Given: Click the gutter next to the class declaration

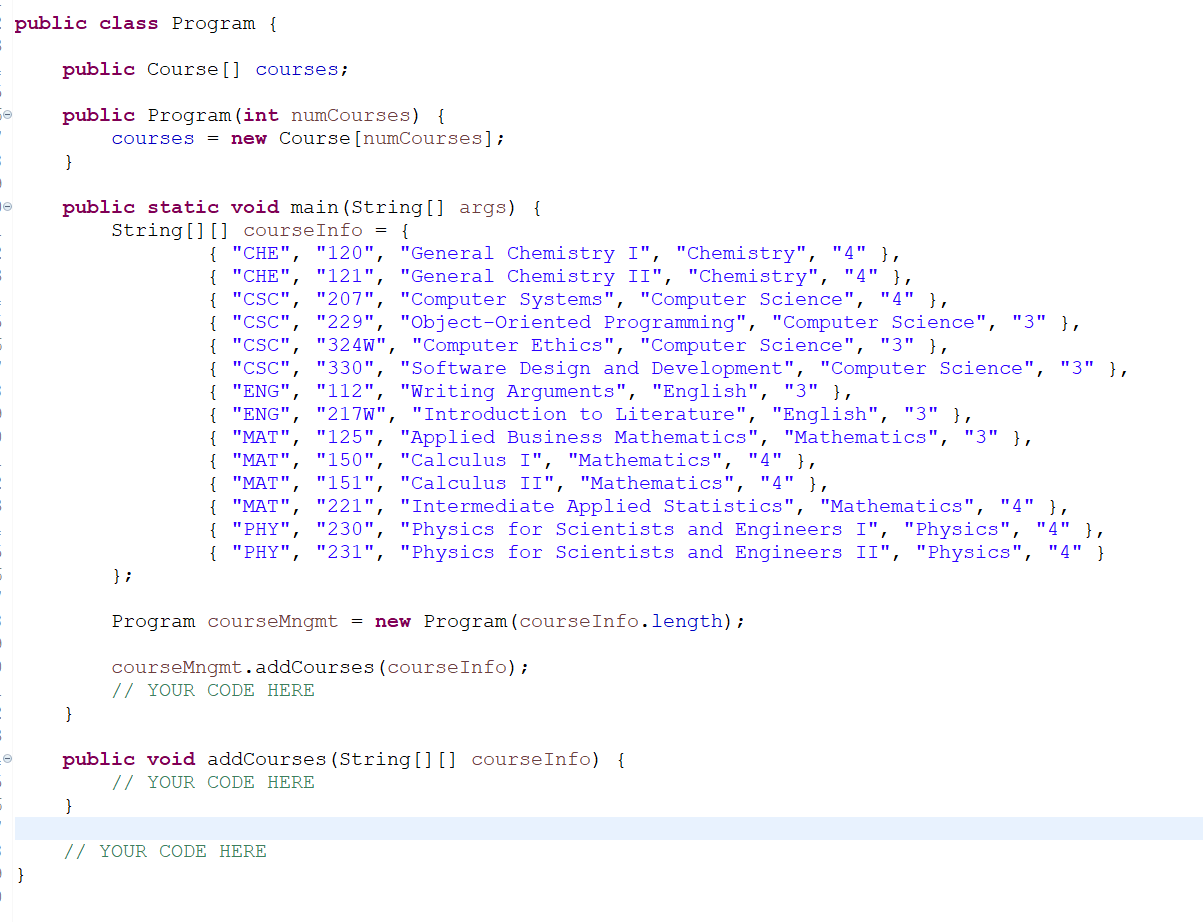Looking at the screenshot, I should coord(5,22).
